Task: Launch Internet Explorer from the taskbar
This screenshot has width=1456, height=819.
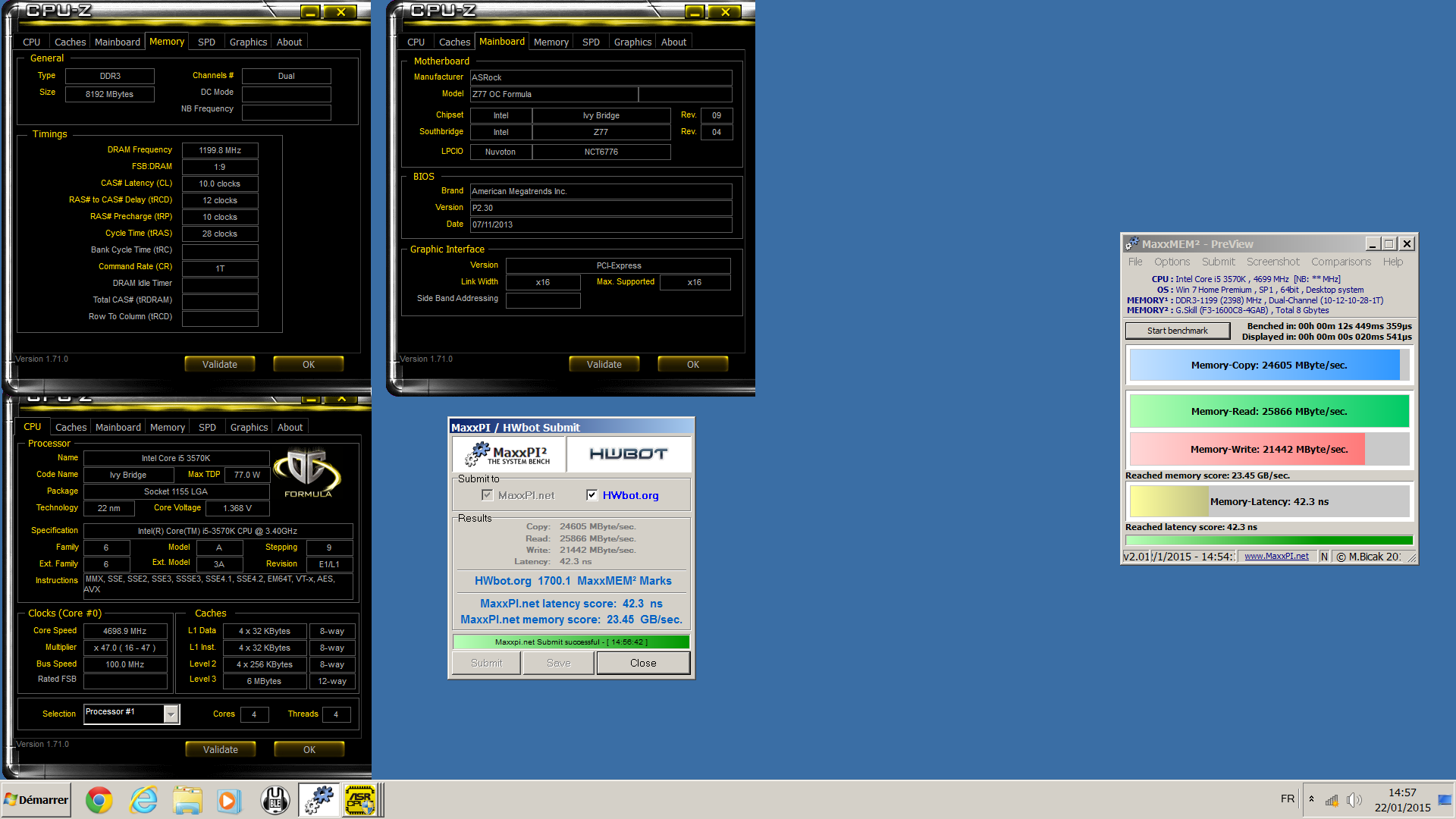Action: 143,800
